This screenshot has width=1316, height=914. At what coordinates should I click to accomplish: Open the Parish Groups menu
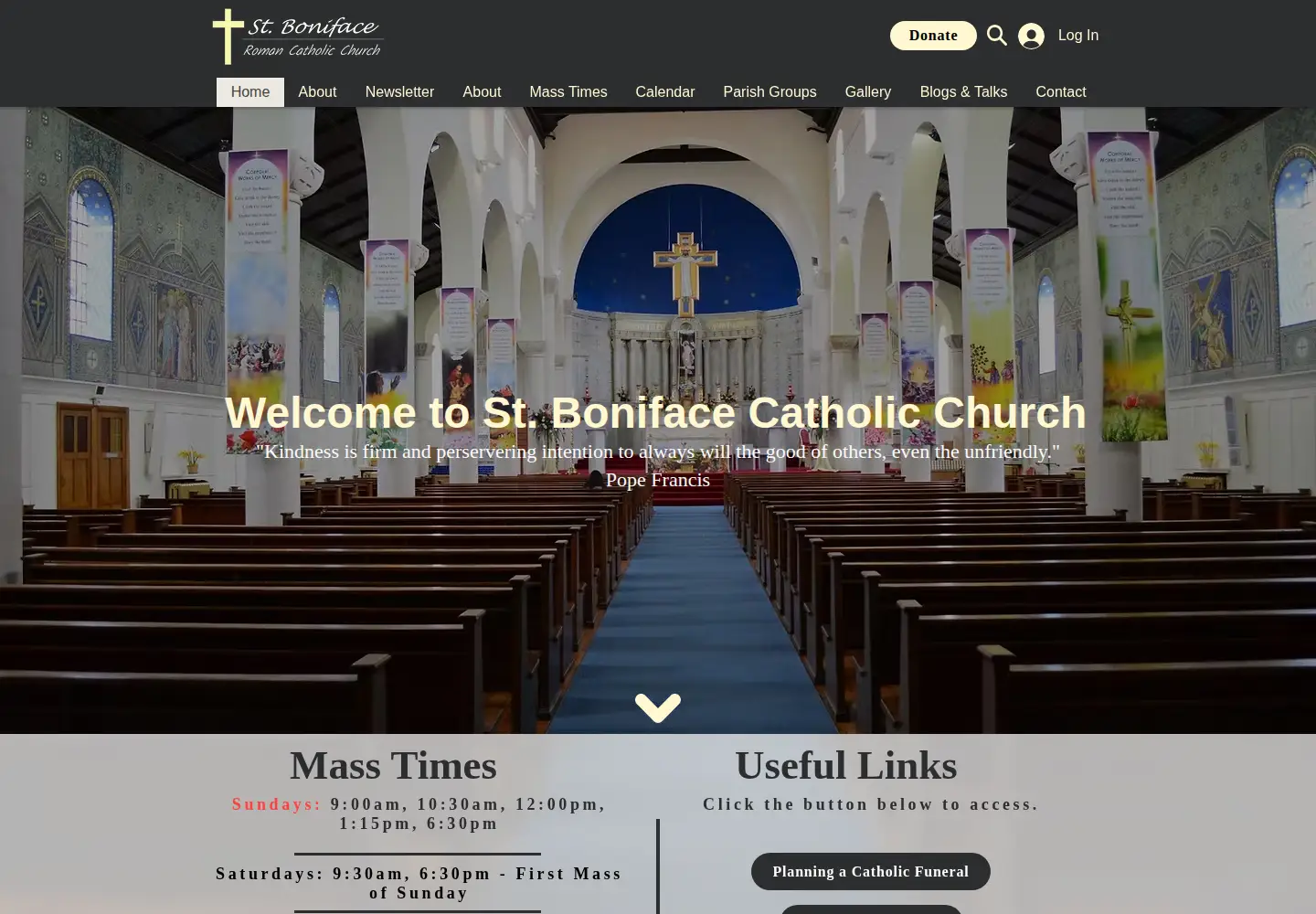tap(769, 92)
